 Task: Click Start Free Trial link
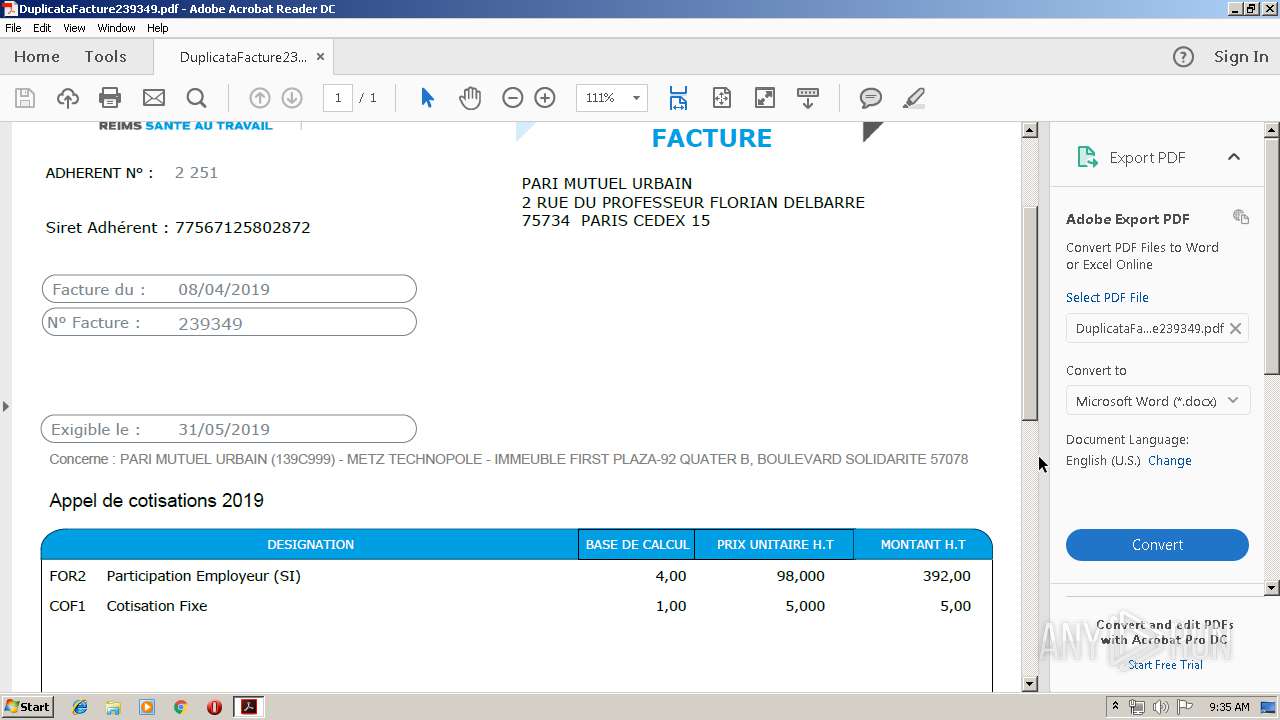(x=1165, y=665)
